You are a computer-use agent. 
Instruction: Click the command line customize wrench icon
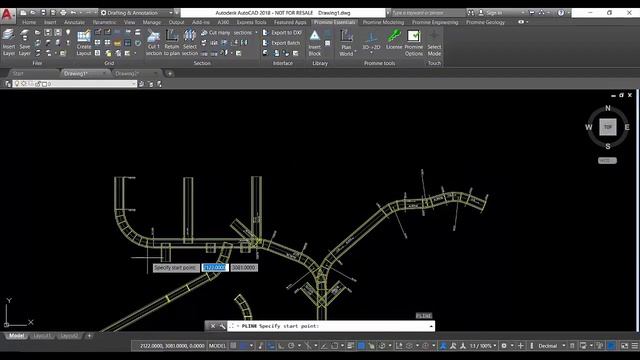click(x=222, y=326)
